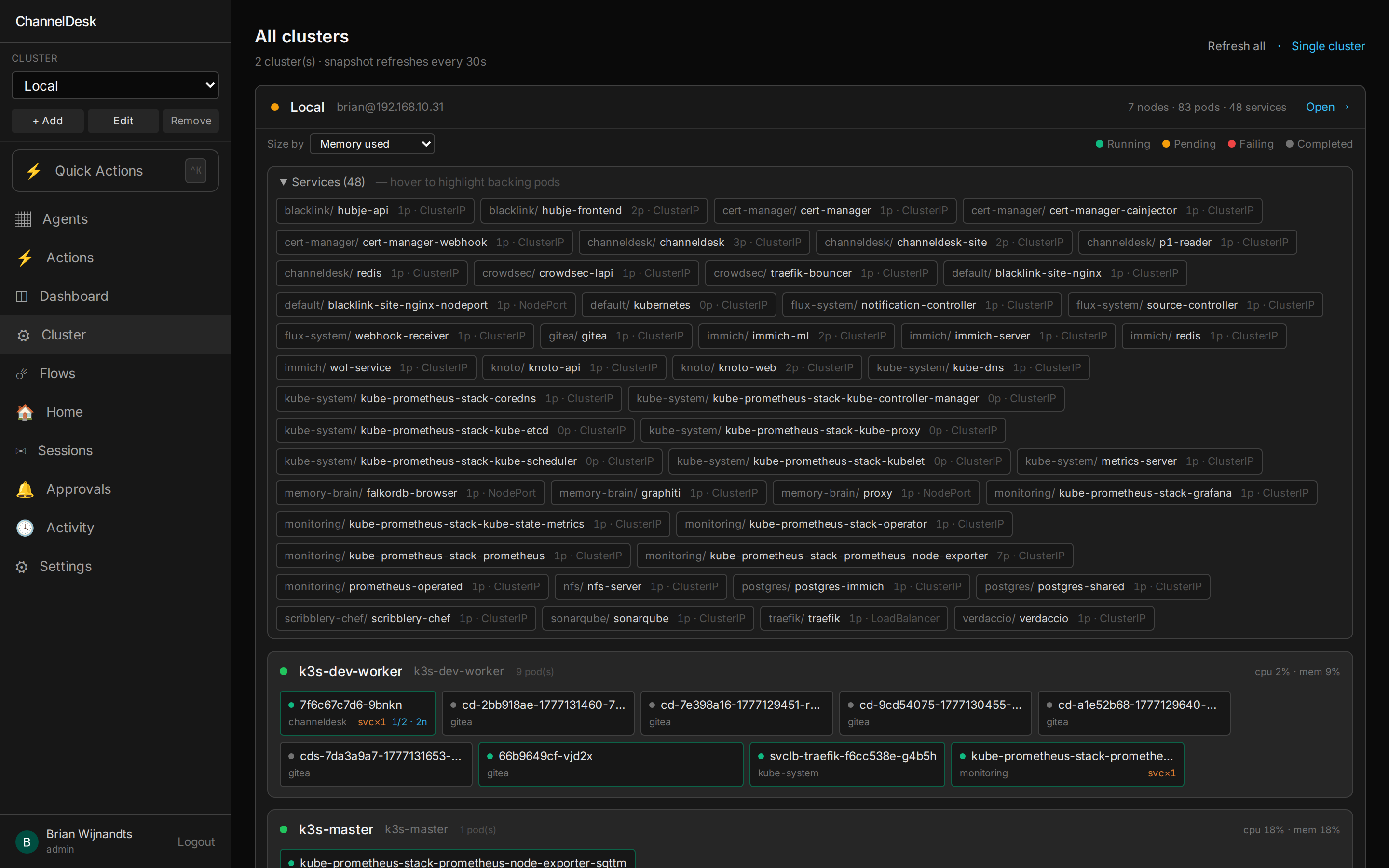Viewport: 1389px width, 868px height.
Task: Select the channeldesk/p1-reader service chip
Action: (1187, 242)
